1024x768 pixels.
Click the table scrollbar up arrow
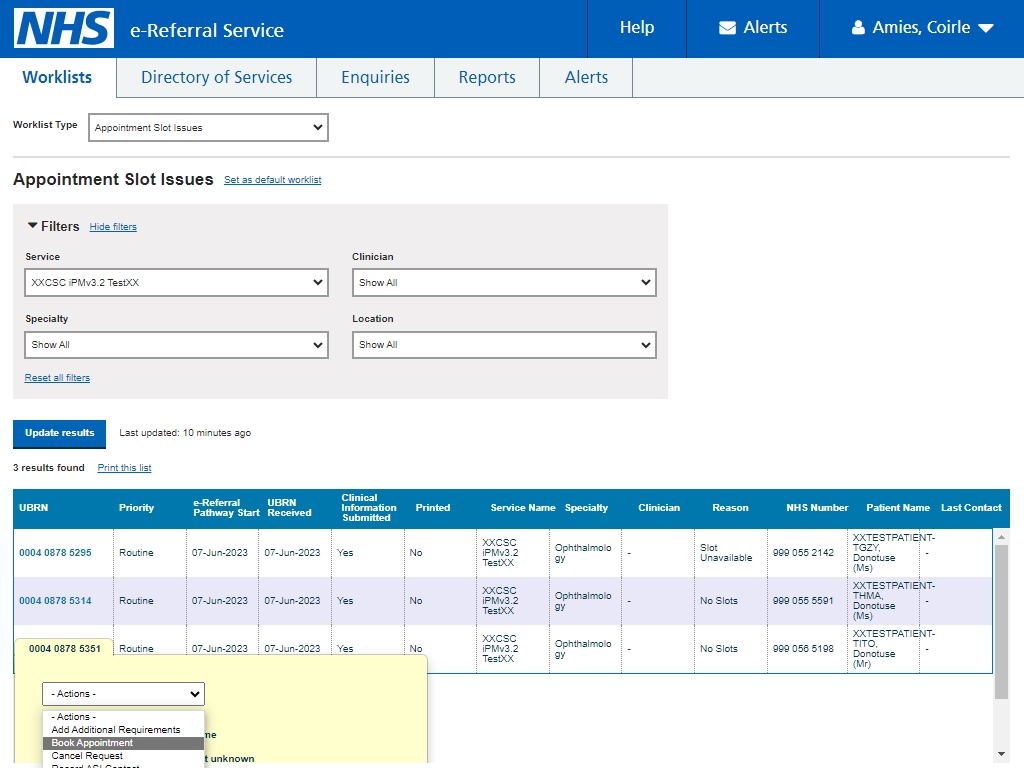pos(1001,537)
